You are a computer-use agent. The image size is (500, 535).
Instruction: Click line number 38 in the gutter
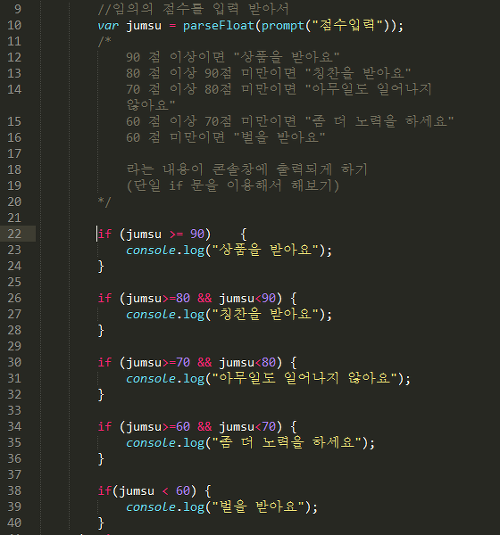tap(14, 491)
